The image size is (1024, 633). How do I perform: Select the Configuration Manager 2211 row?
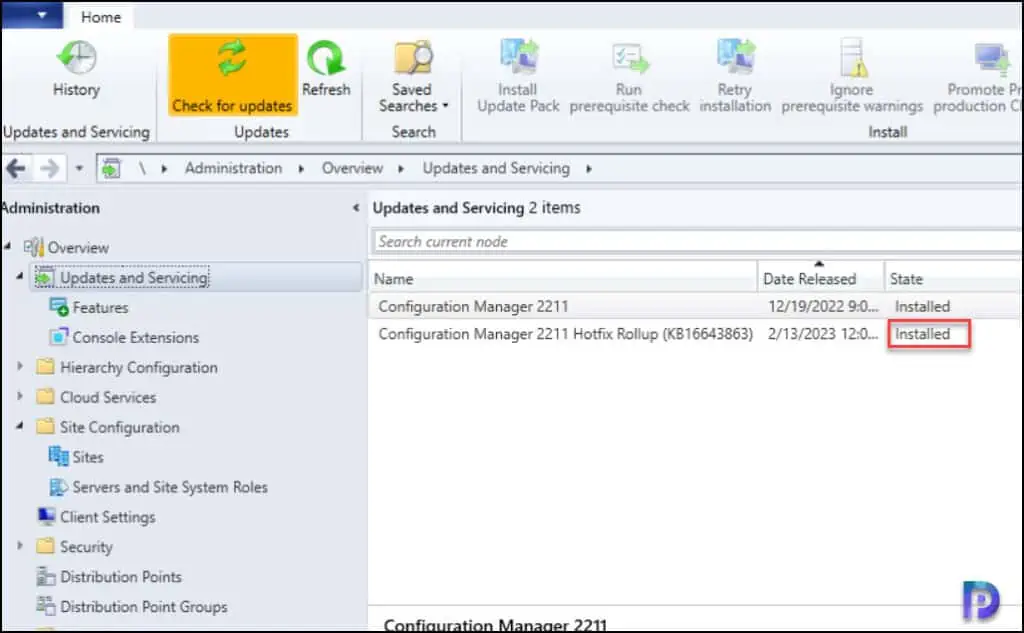coord(696,306)
